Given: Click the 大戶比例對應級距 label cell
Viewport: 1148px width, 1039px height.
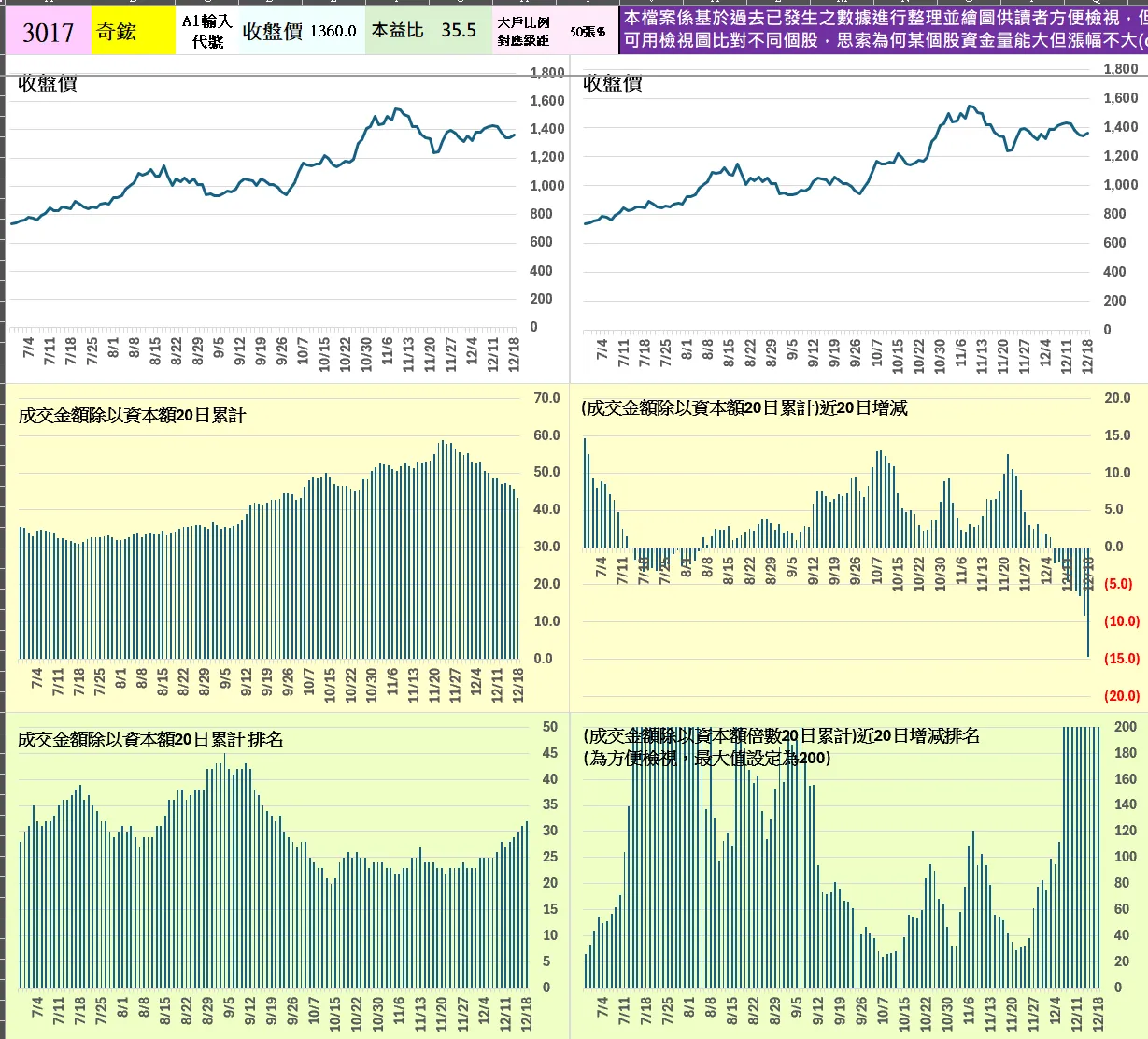Looking at the screenshot, I should pos(524,32).
